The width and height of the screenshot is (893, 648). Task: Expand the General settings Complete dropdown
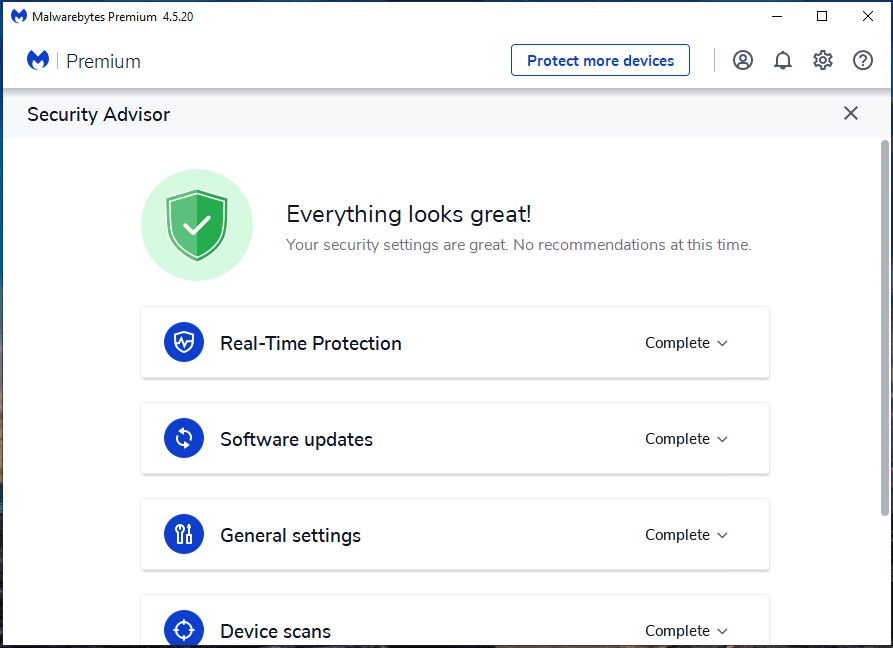tap(686, 534)
